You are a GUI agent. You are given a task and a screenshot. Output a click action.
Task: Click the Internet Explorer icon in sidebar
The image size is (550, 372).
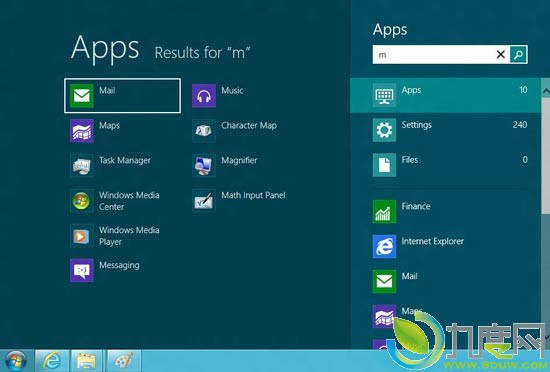click(x=384, y=246)
